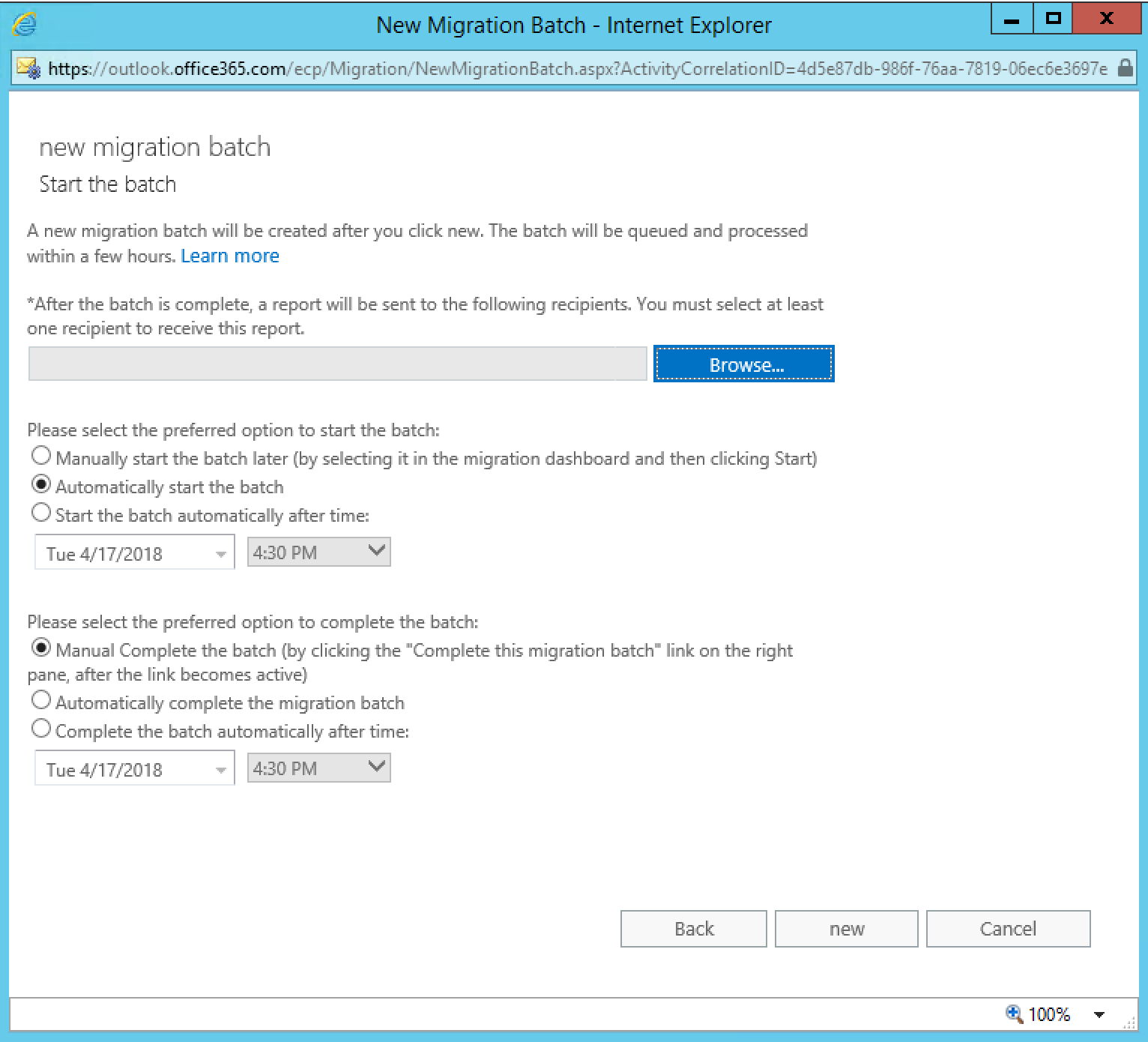This screenshot has height=1042, width=1148.
Task: Select Manually start the batch later
Action: pyautogui.click(x=41, y=456)
